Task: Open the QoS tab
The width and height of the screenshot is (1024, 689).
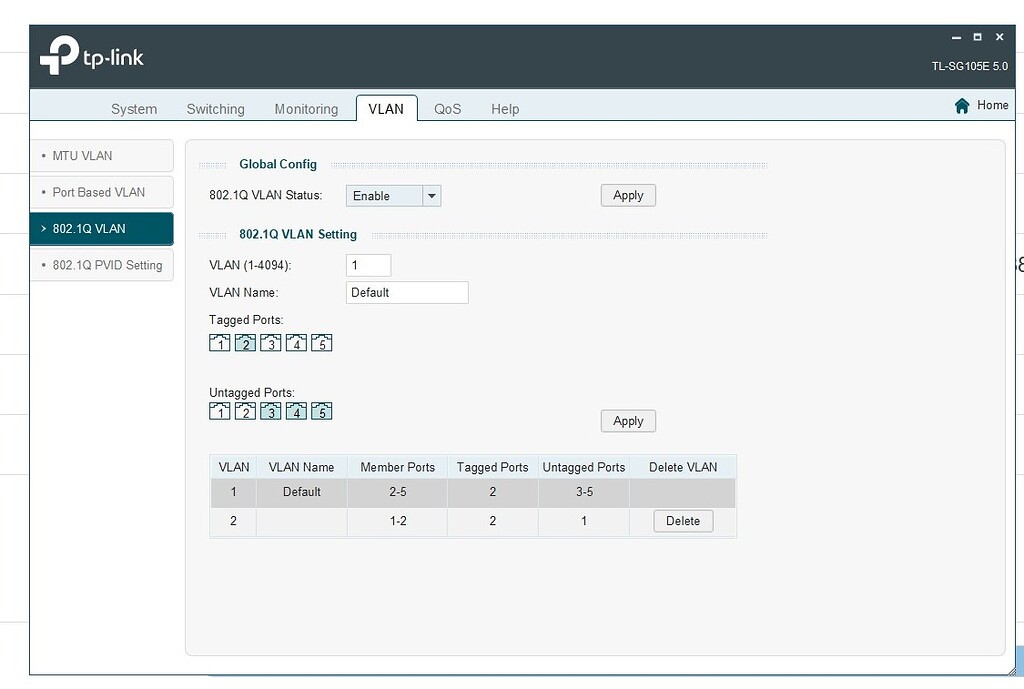Action: (447, 108)
